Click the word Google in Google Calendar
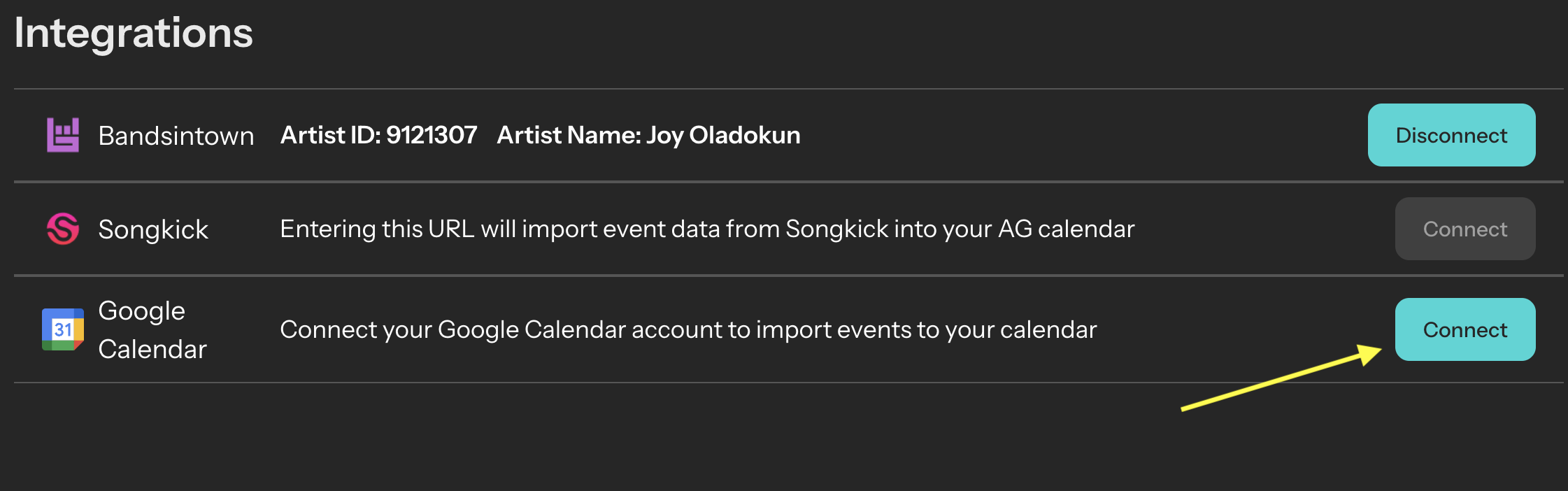 (x=142, y=311)
